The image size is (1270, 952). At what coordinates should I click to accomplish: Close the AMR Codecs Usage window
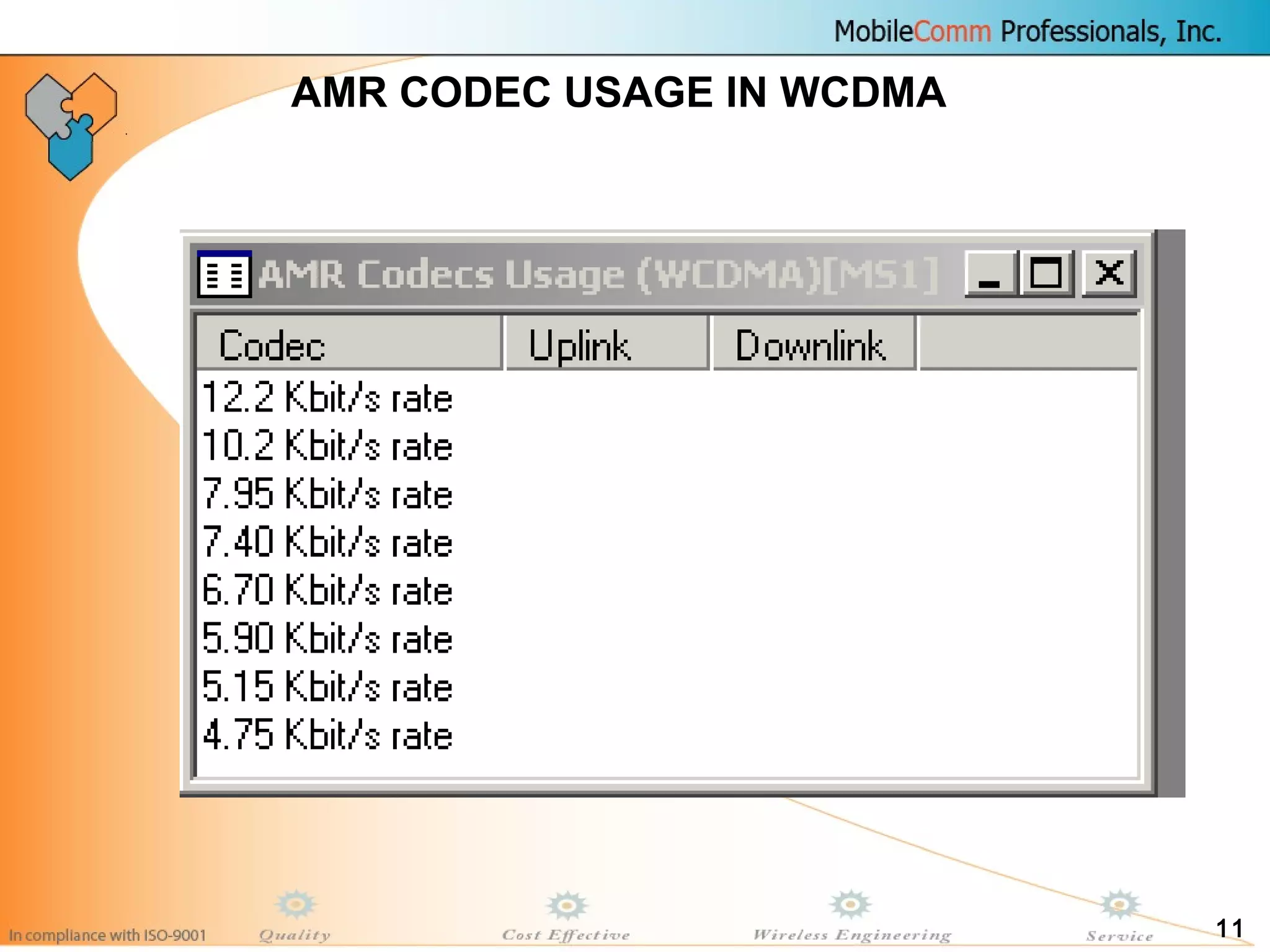pyautogui.click(x=1109, y=273)
